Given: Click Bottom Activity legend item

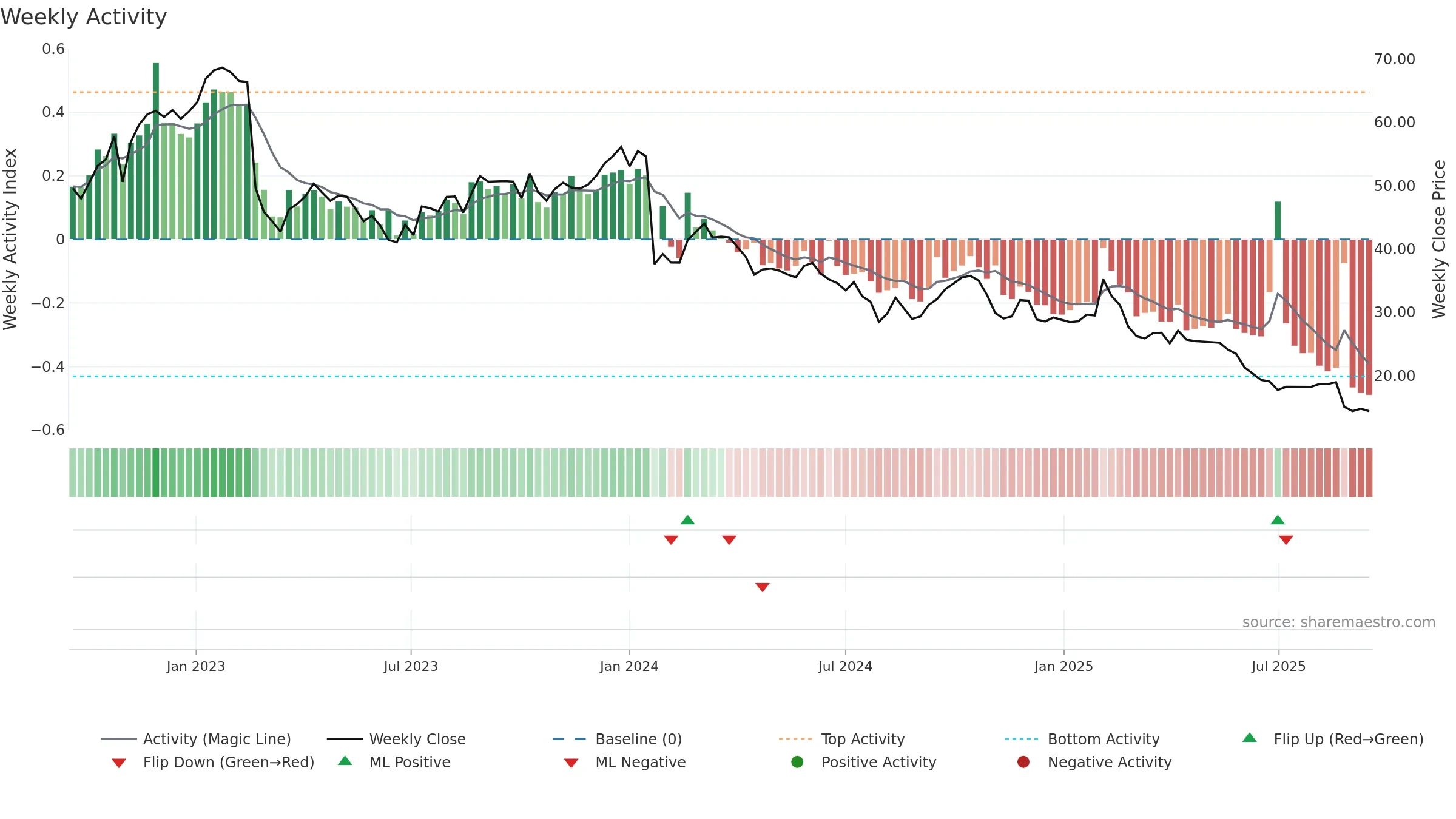Looking at the screenshot, I should click(x=1082, y=739).
